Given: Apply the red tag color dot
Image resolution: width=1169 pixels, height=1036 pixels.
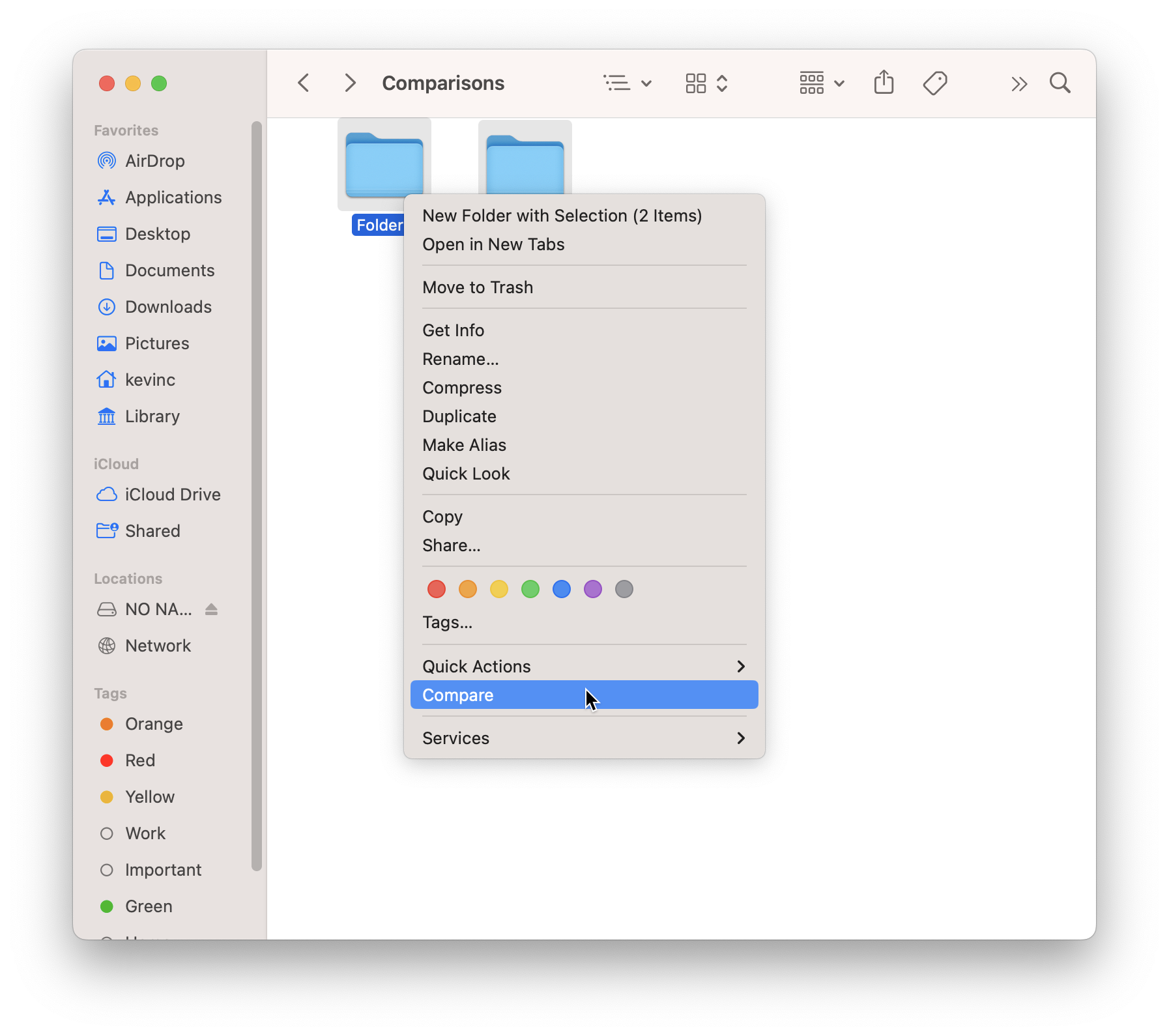Looking at the screenshot, I should coord(437,589).
